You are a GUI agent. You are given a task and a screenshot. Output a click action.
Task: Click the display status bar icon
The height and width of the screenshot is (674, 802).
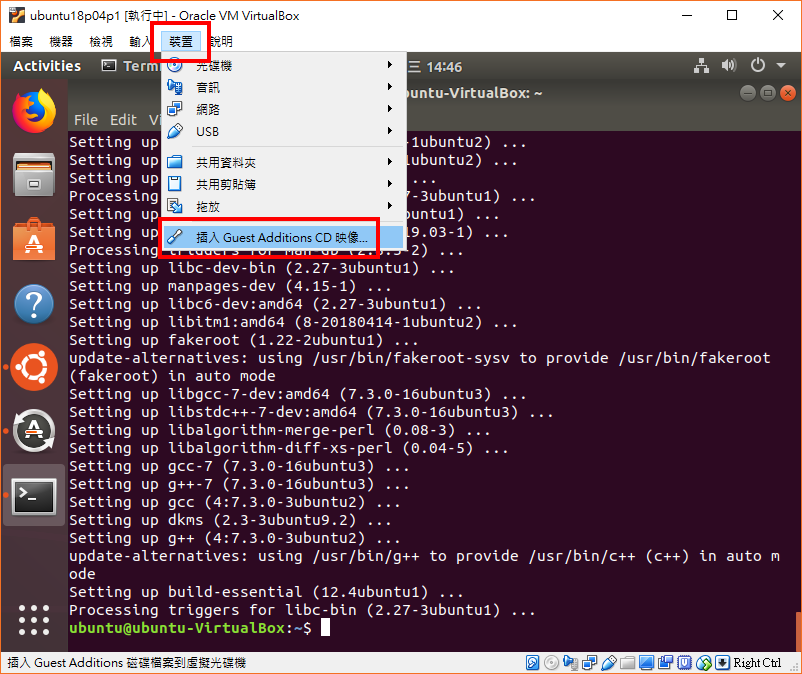(647, 663)
